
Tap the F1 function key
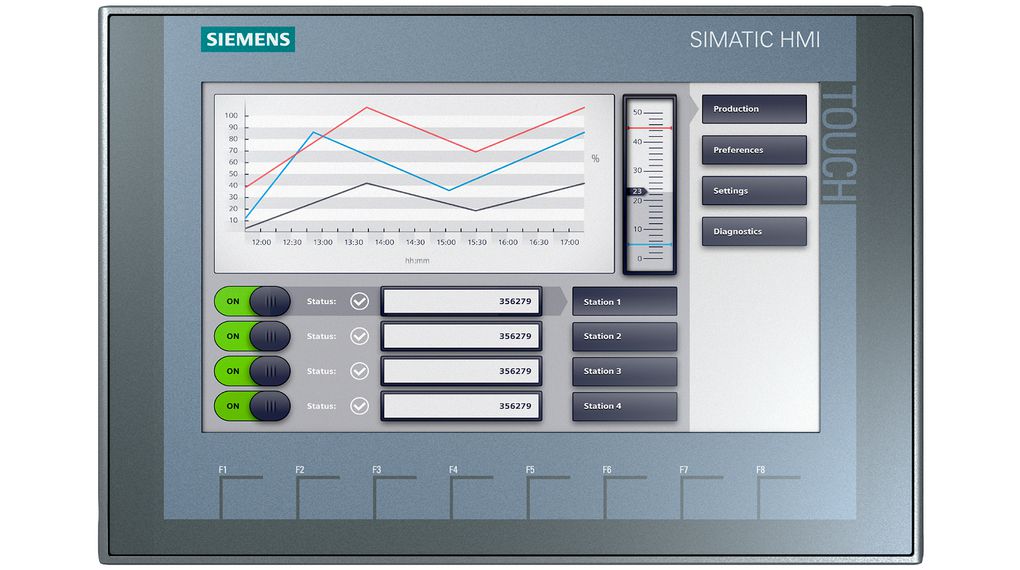241,493
